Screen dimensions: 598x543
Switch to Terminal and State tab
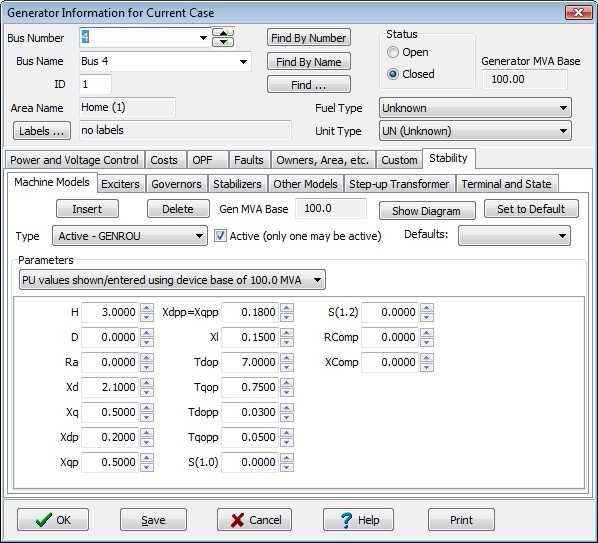pyautogui.click(x=506, y=184)
